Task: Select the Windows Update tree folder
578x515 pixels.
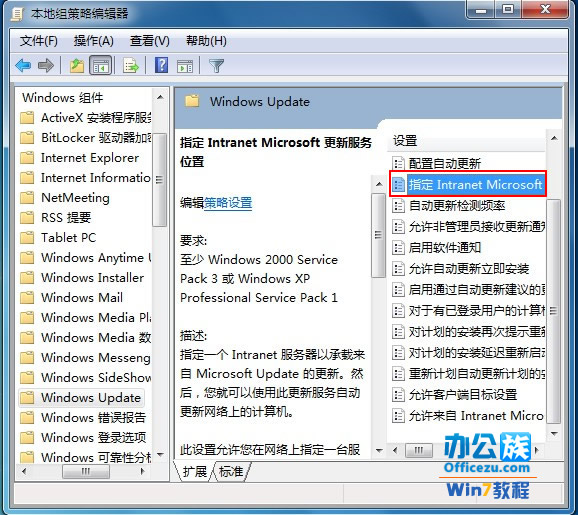Action: 81,397
